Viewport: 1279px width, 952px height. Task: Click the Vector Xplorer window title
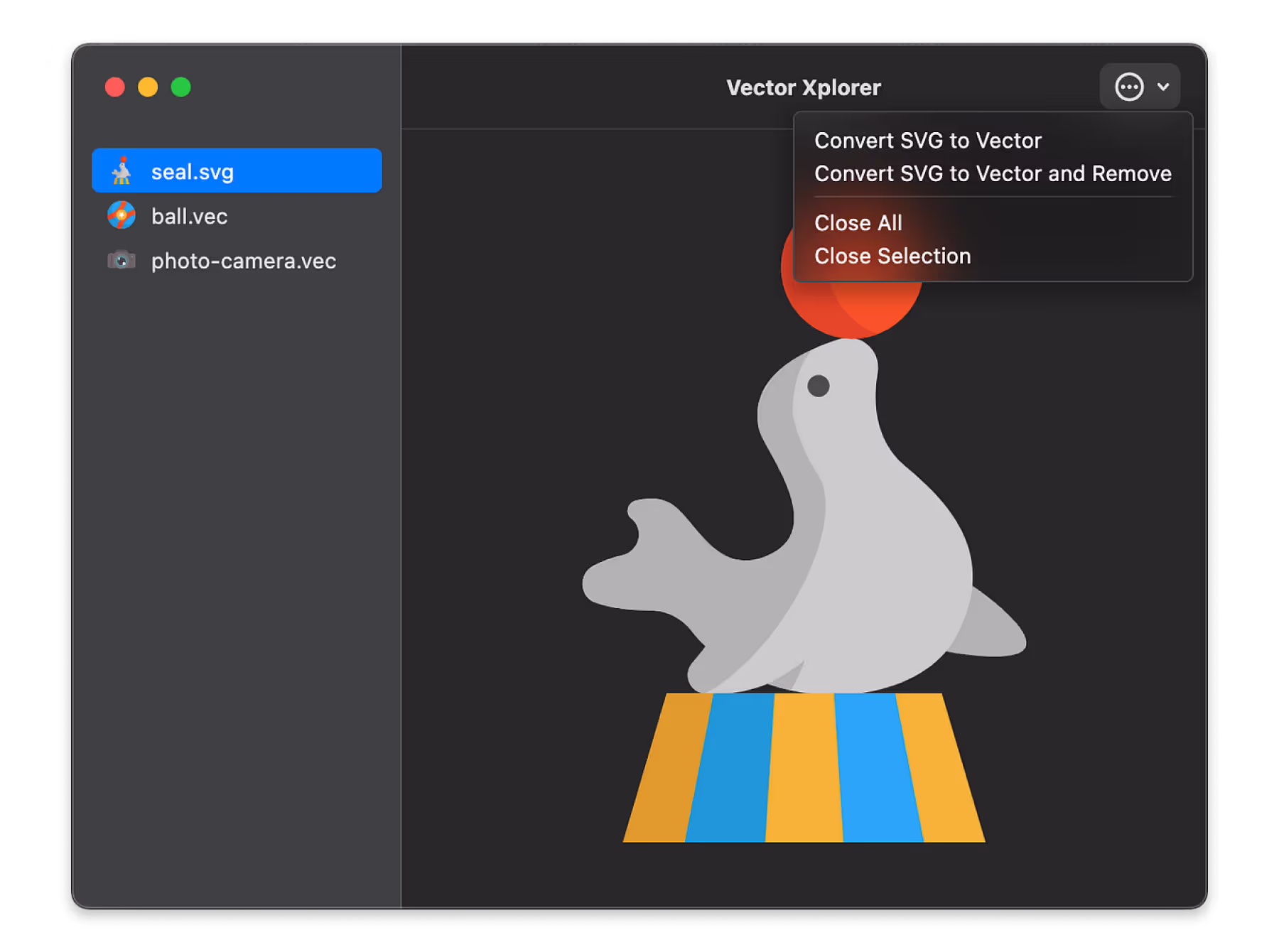803,87
